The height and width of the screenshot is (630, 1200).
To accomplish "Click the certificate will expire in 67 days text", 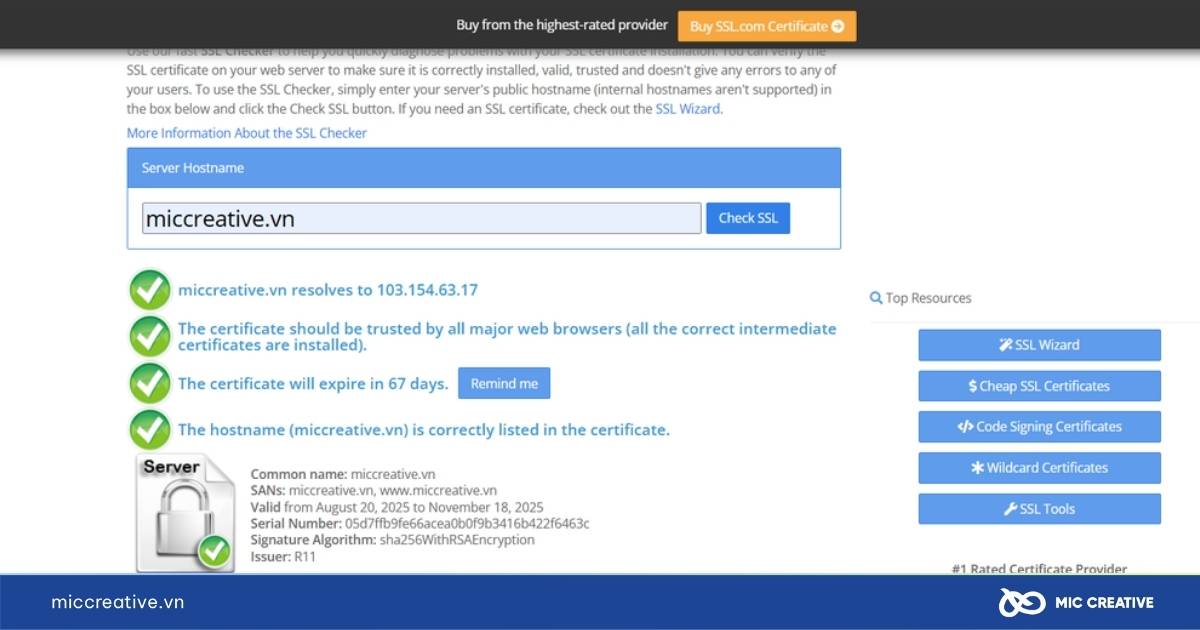I will click(x=313, y=384).
